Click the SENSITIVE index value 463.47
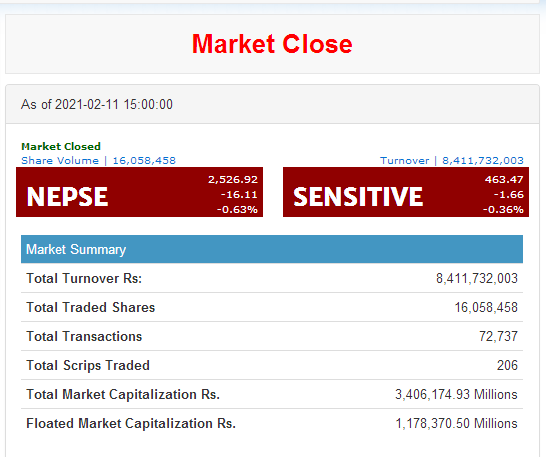Viewport: 546px width, 457px height. pyautogui.click(x=504, y=179)
